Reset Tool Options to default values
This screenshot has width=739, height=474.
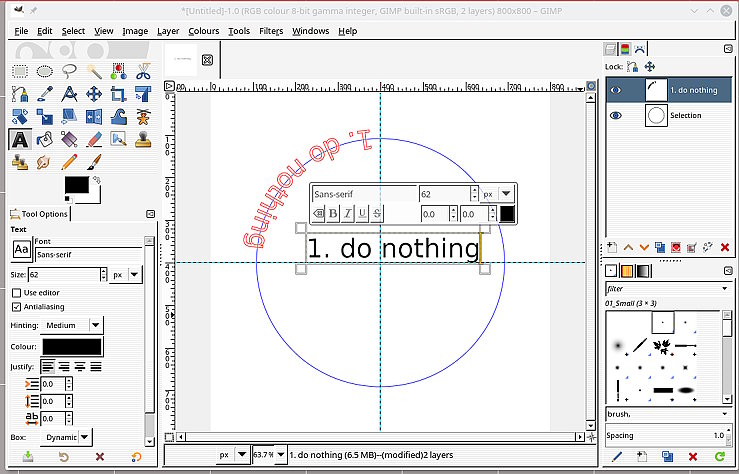click(136, 457)
